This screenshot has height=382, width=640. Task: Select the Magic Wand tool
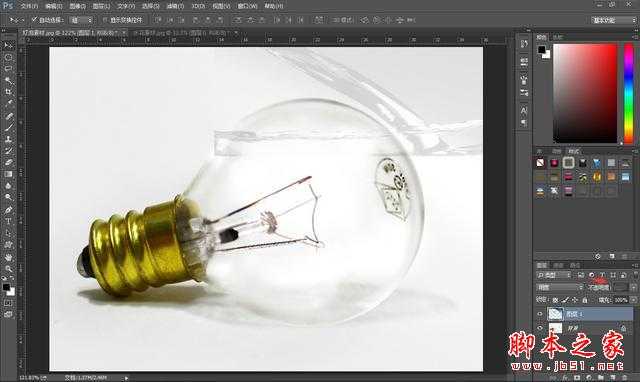point(8,80)
